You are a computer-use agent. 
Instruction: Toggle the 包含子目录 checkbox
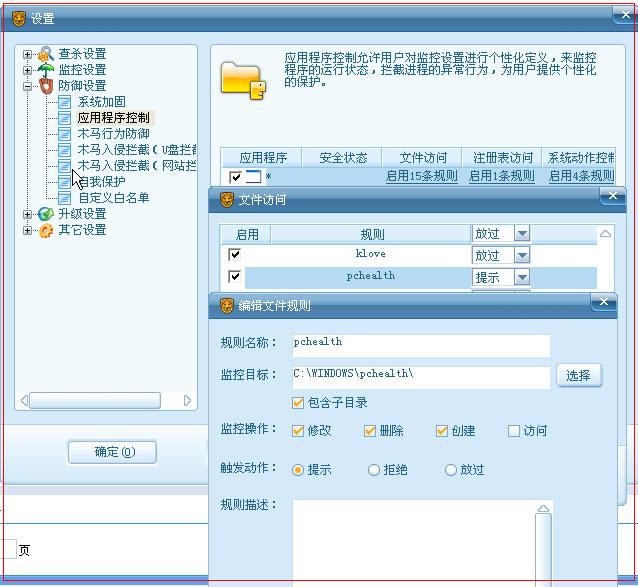pos(298,403)
